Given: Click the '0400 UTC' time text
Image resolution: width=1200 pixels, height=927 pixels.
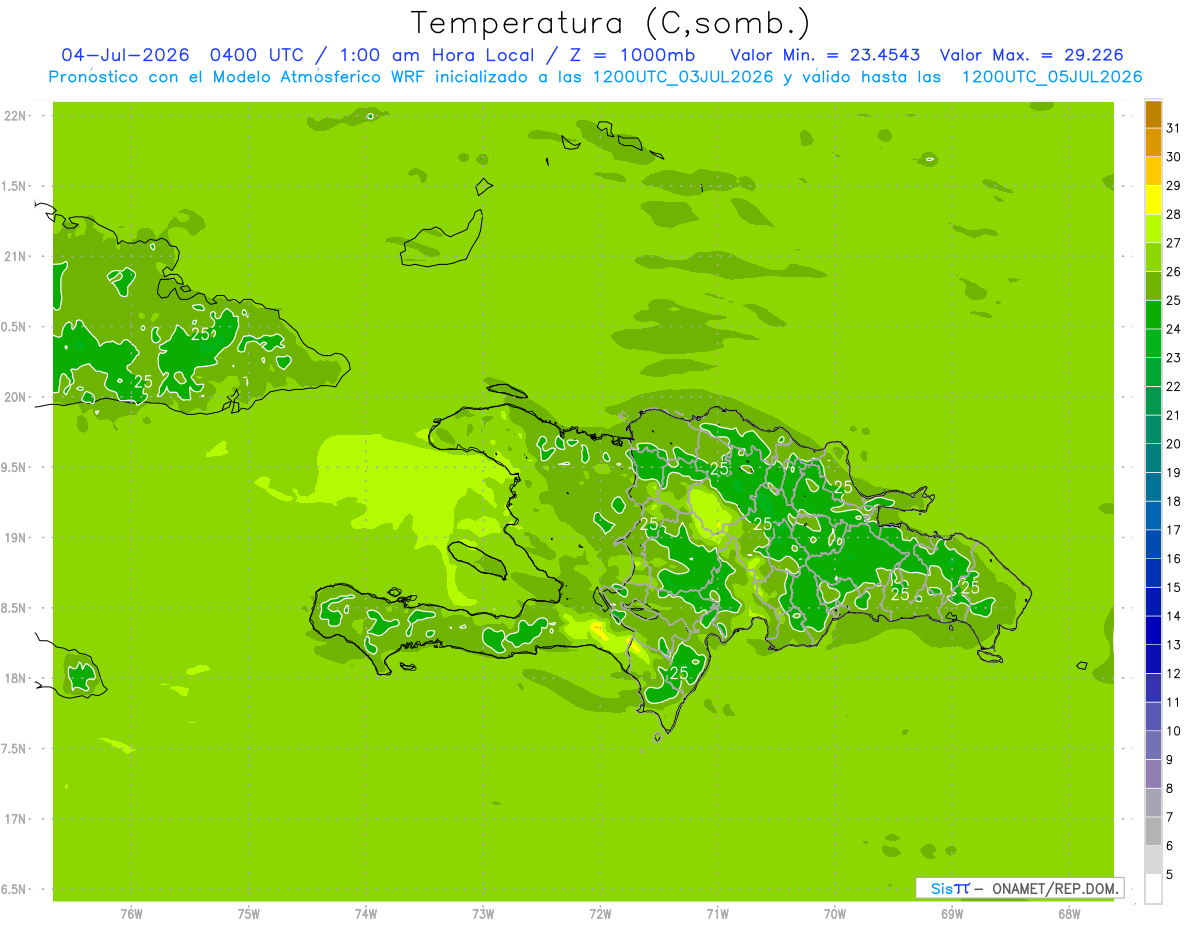Looking at the screenshot, I should 253,55.
